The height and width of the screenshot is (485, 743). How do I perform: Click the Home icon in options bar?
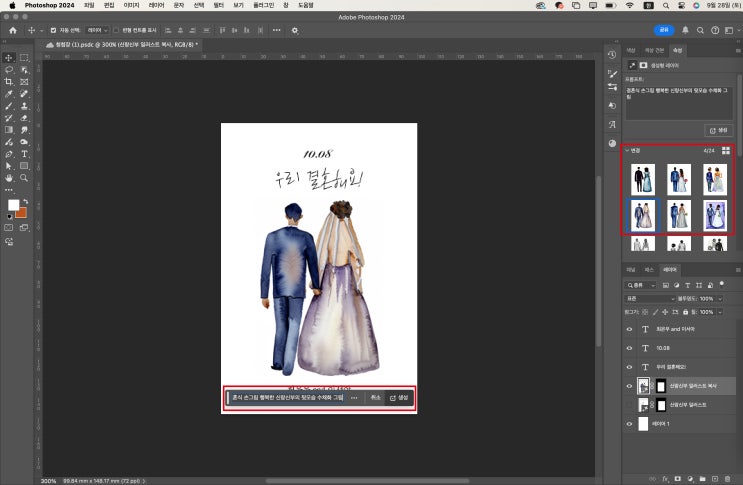(x=13, y=30)
